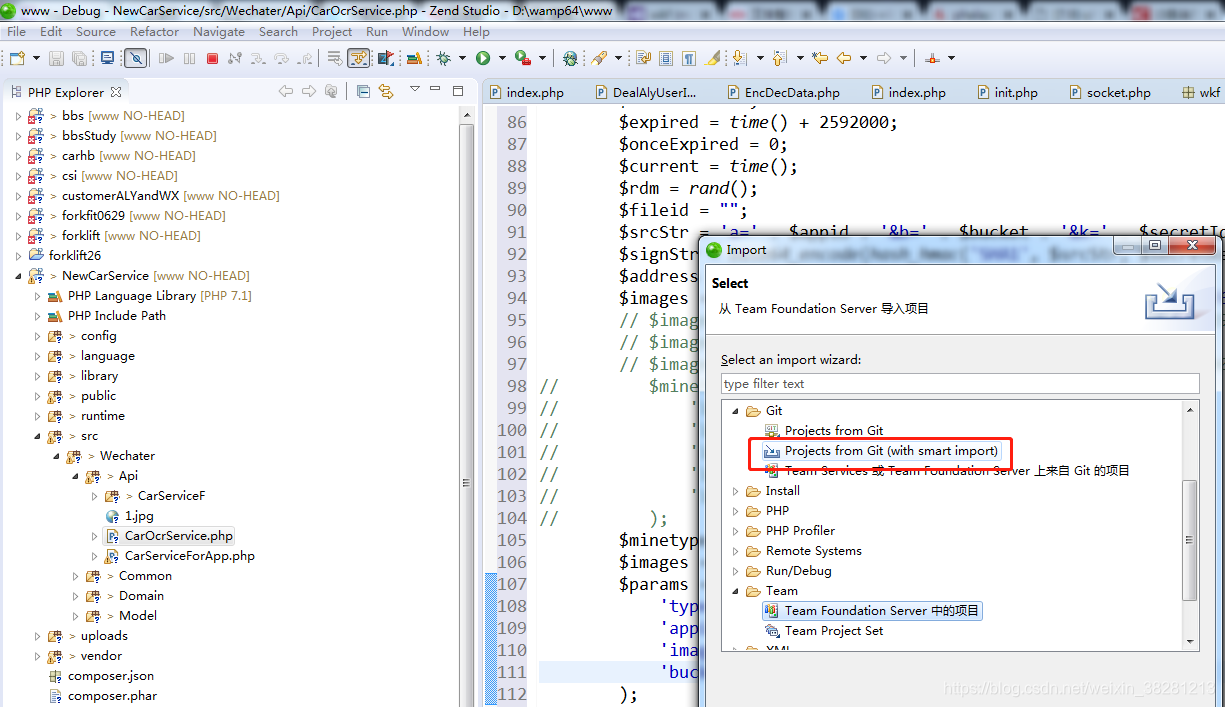Screen dimensions: 1225x707
Task: Click the Last Edit Location icon
Action: tap(820, 58)
